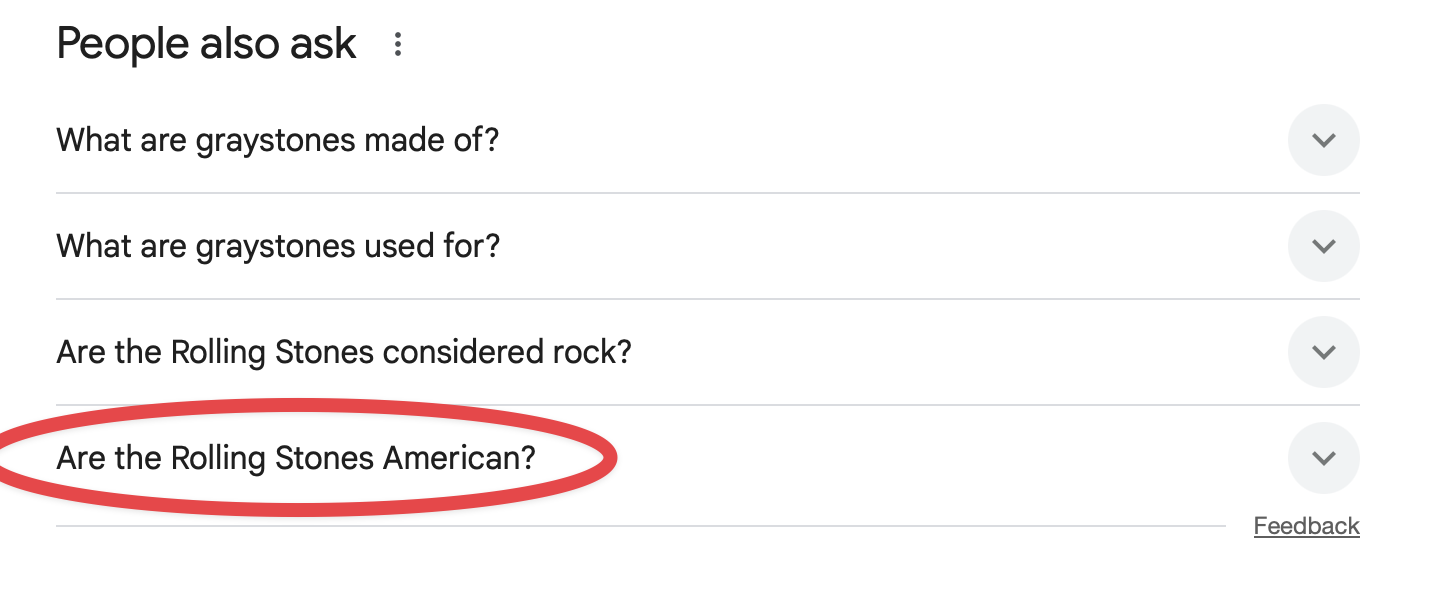Screen dimensions: 1434x590
Task: Open question "Are the Rolling Stones considered rock?"
Action: pyautogui.click(x=343, y=352)
